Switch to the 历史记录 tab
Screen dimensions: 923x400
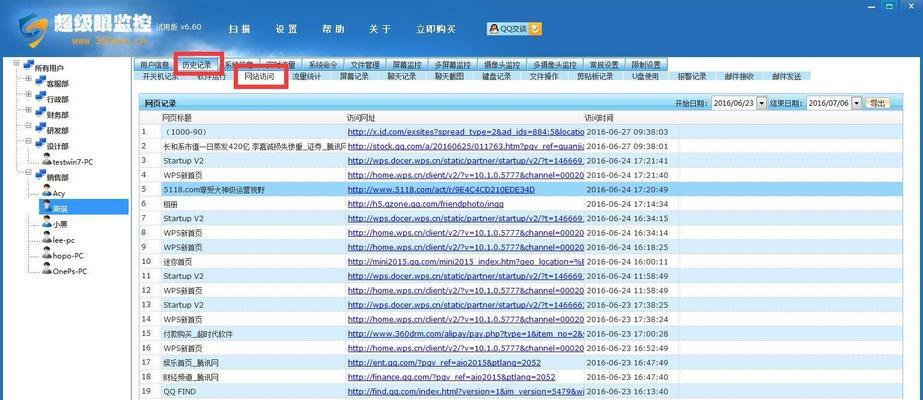click(197, 65)
